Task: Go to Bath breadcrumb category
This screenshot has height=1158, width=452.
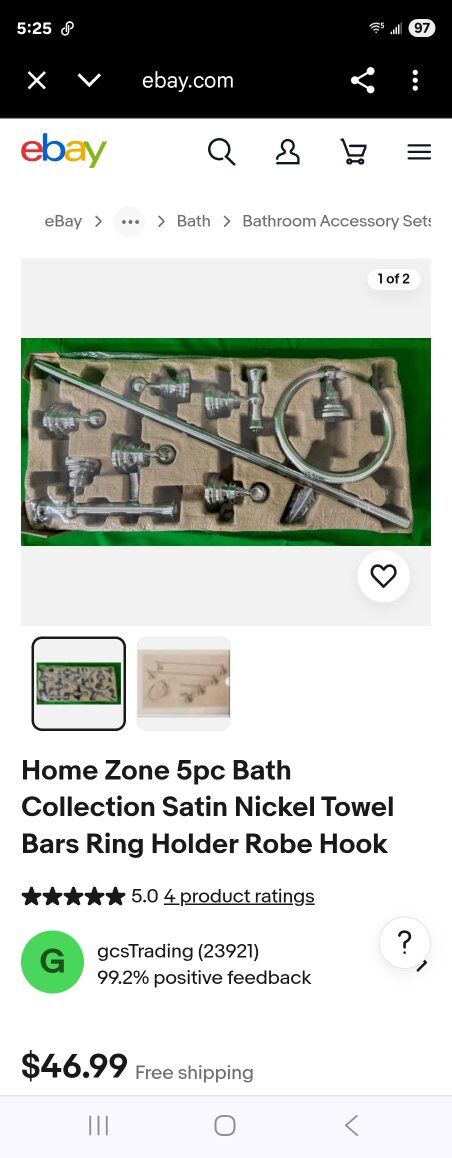Action: [x=194, y=221]
